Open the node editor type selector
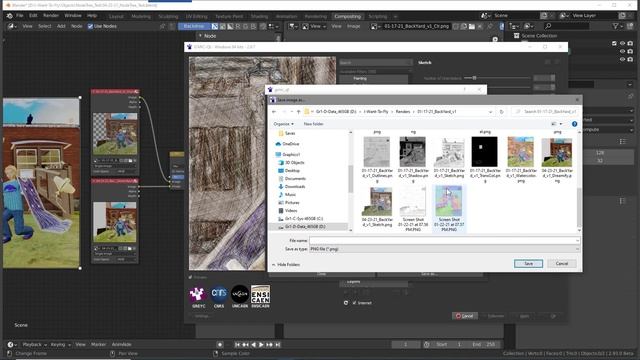640x360 pixels. click(12, 26)
